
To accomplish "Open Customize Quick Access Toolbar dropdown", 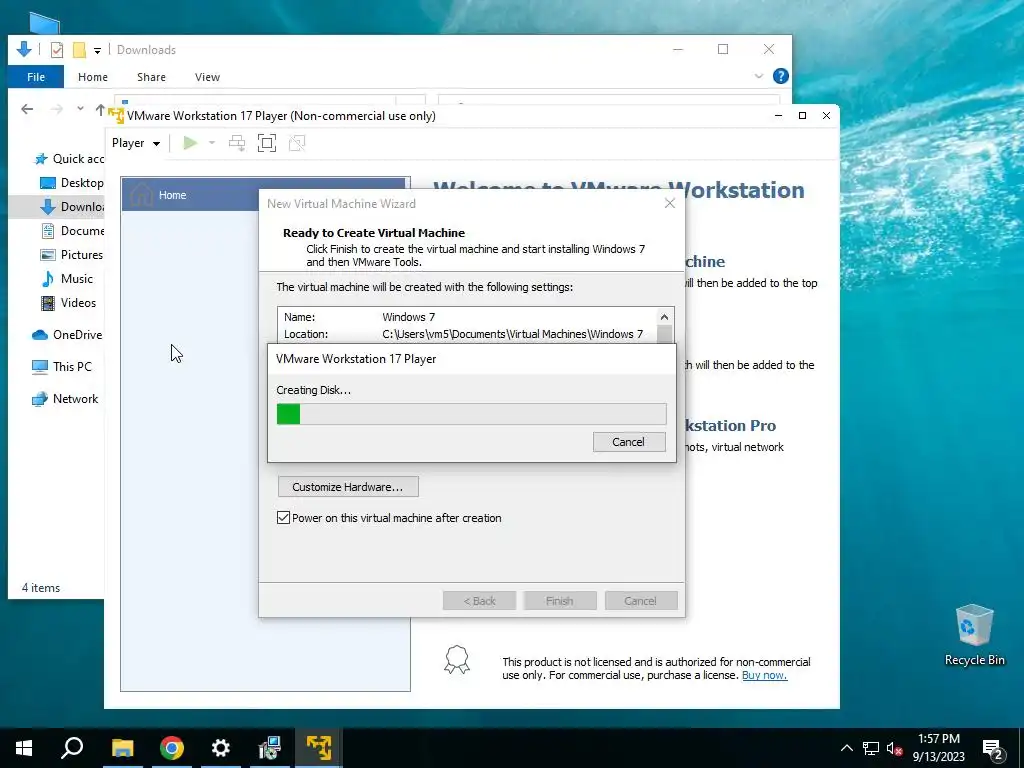I will click(x=97, y=50).
